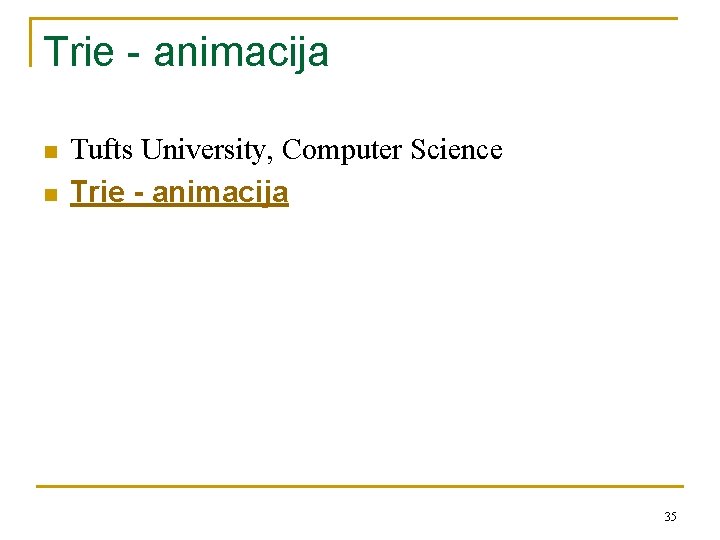Click the word "animacija" in the slide title

click(x=241, y=52)
